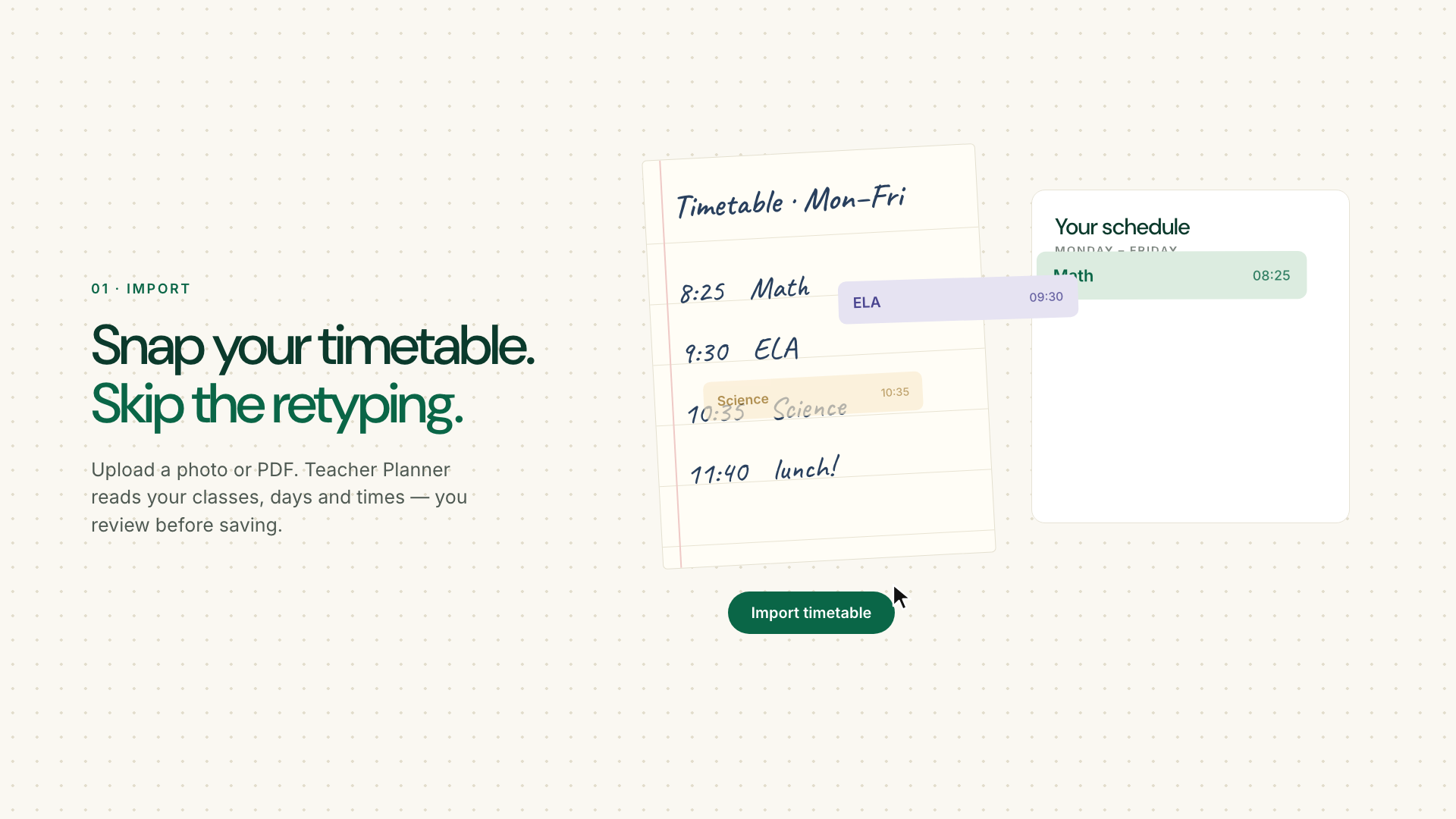
Task: Click the "01 · IMPORT" label
Action: click(x=140, y=289)
